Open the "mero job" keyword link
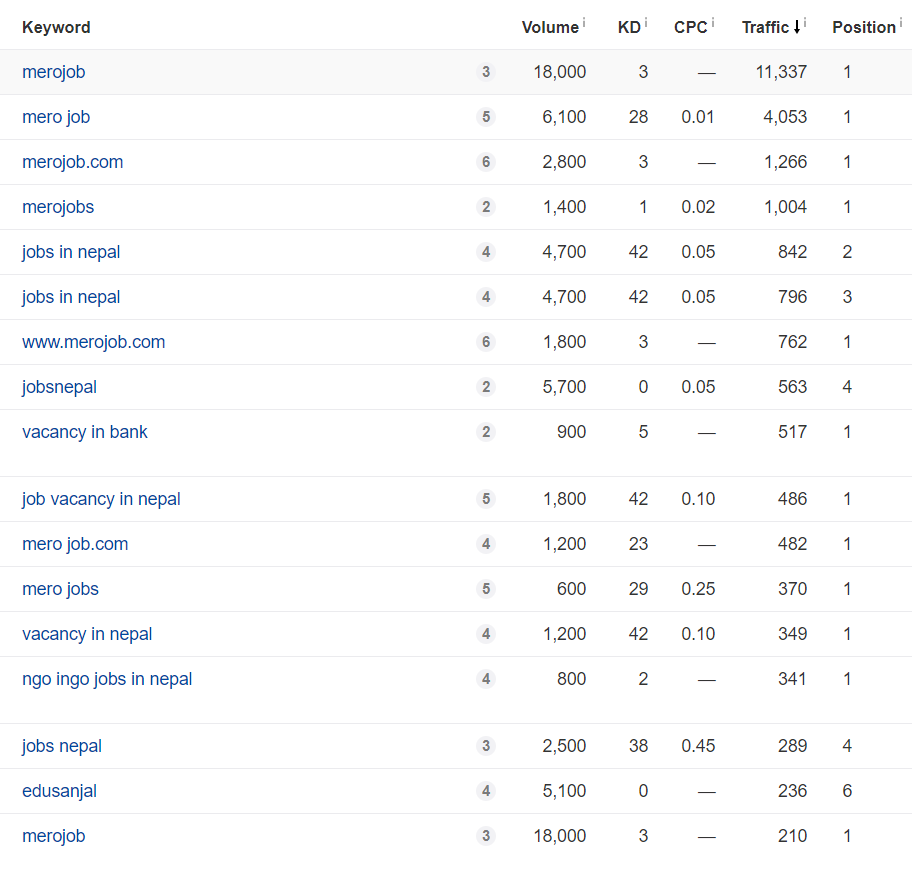912x872 pixels. (x=56, y=117)
